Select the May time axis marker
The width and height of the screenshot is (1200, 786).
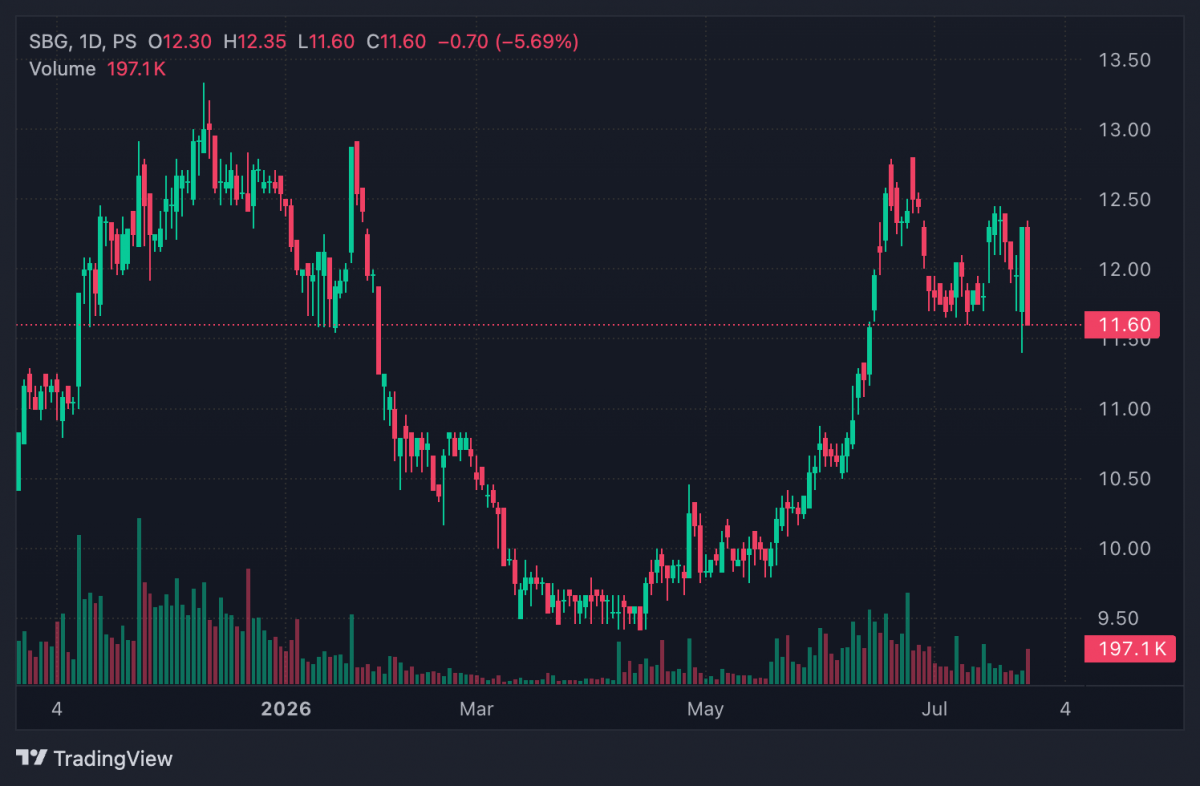706,710
